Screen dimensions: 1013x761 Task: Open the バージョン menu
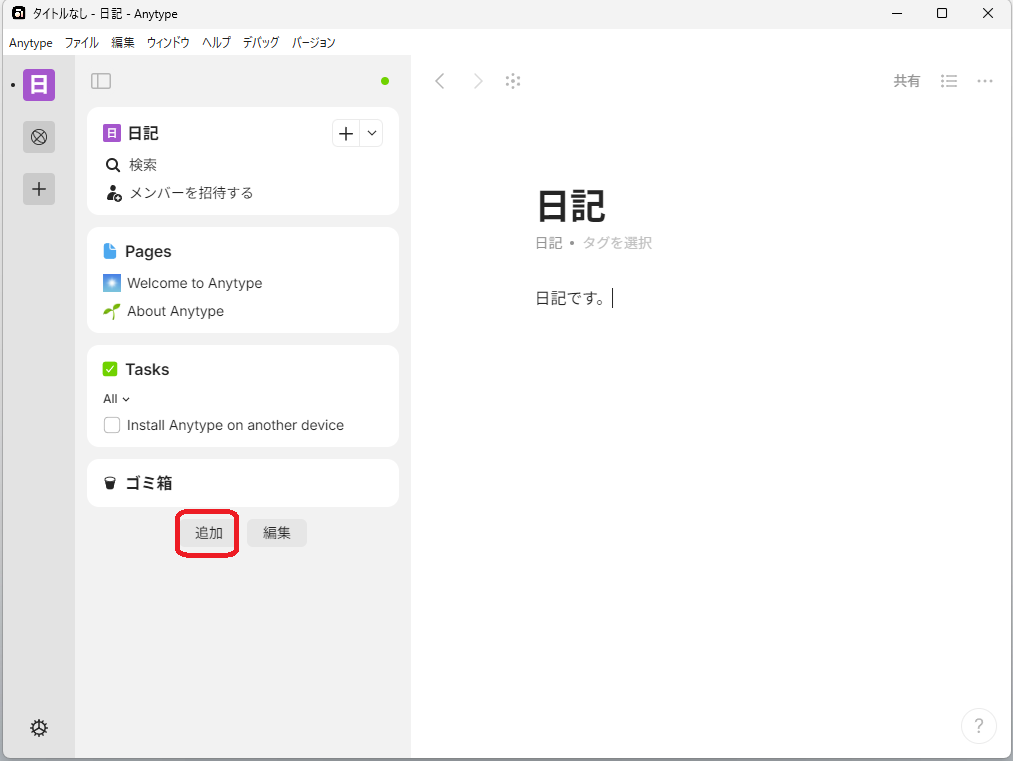(x=313, y=43)
